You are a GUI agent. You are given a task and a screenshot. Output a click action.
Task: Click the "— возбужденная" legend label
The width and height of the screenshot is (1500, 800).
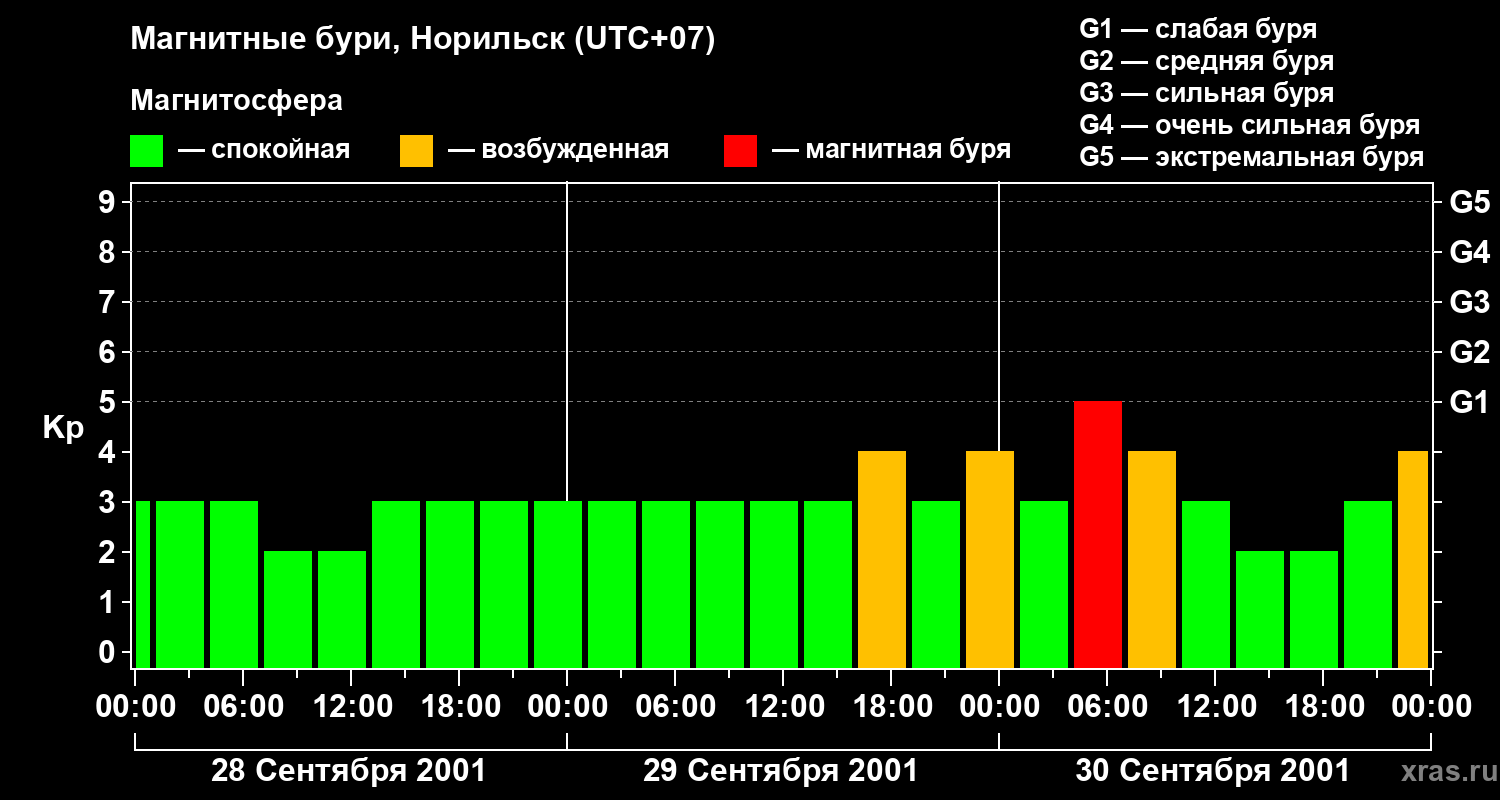tap(558, 150)
